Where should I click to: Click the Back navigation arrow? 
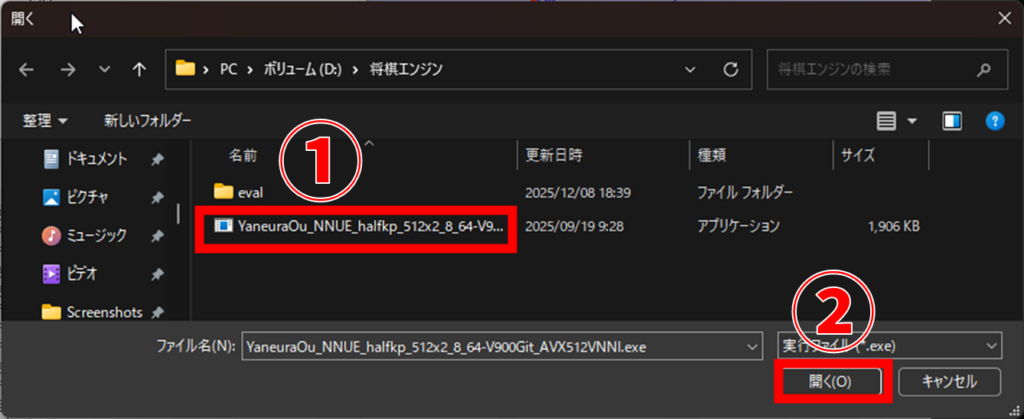(x=27, y=70)
